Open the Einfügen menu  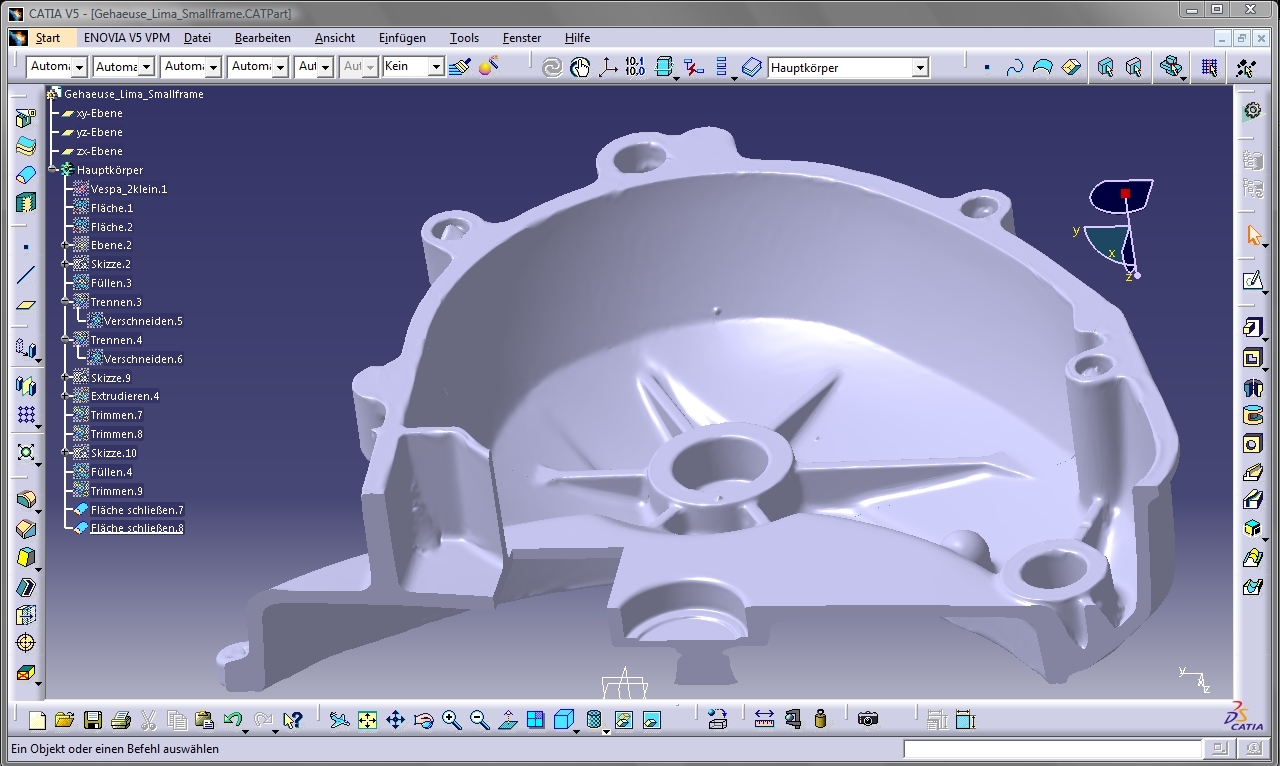click(402, 38)
